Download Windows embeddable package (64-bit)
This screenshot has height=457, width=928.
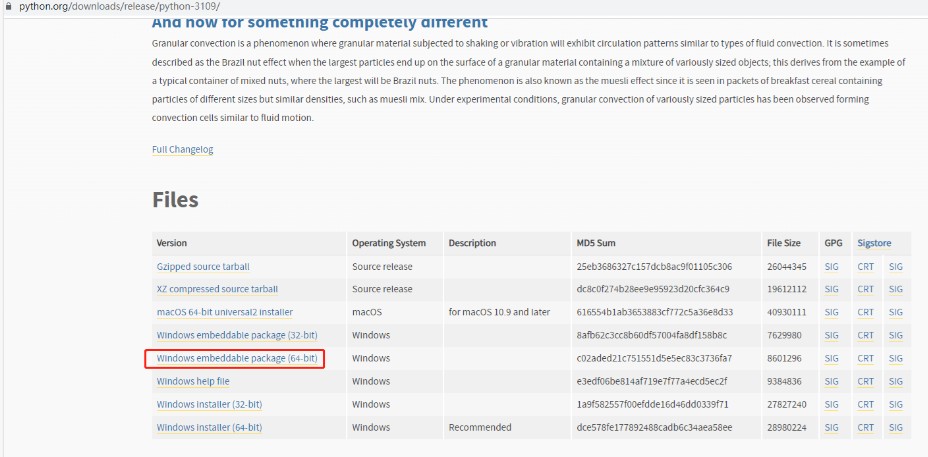pyautogui.click(x=237, y=358)
